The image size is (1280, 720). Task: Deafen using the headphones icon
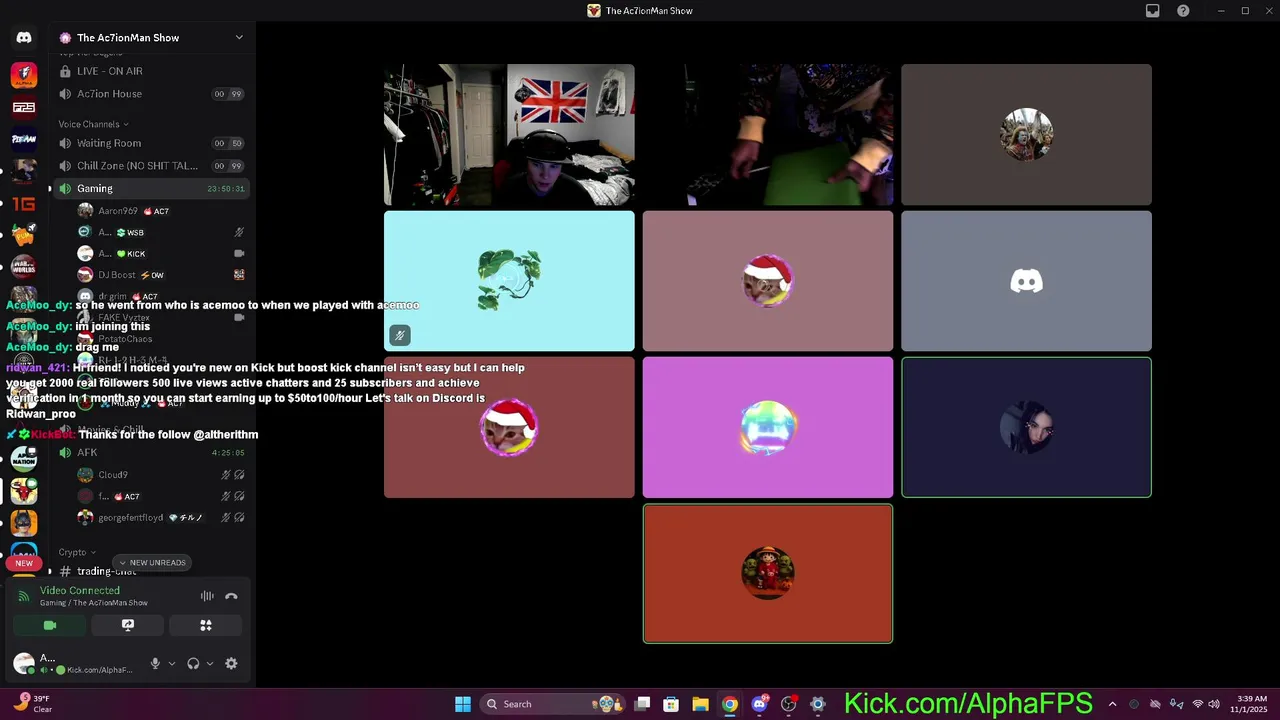(193, 663)
